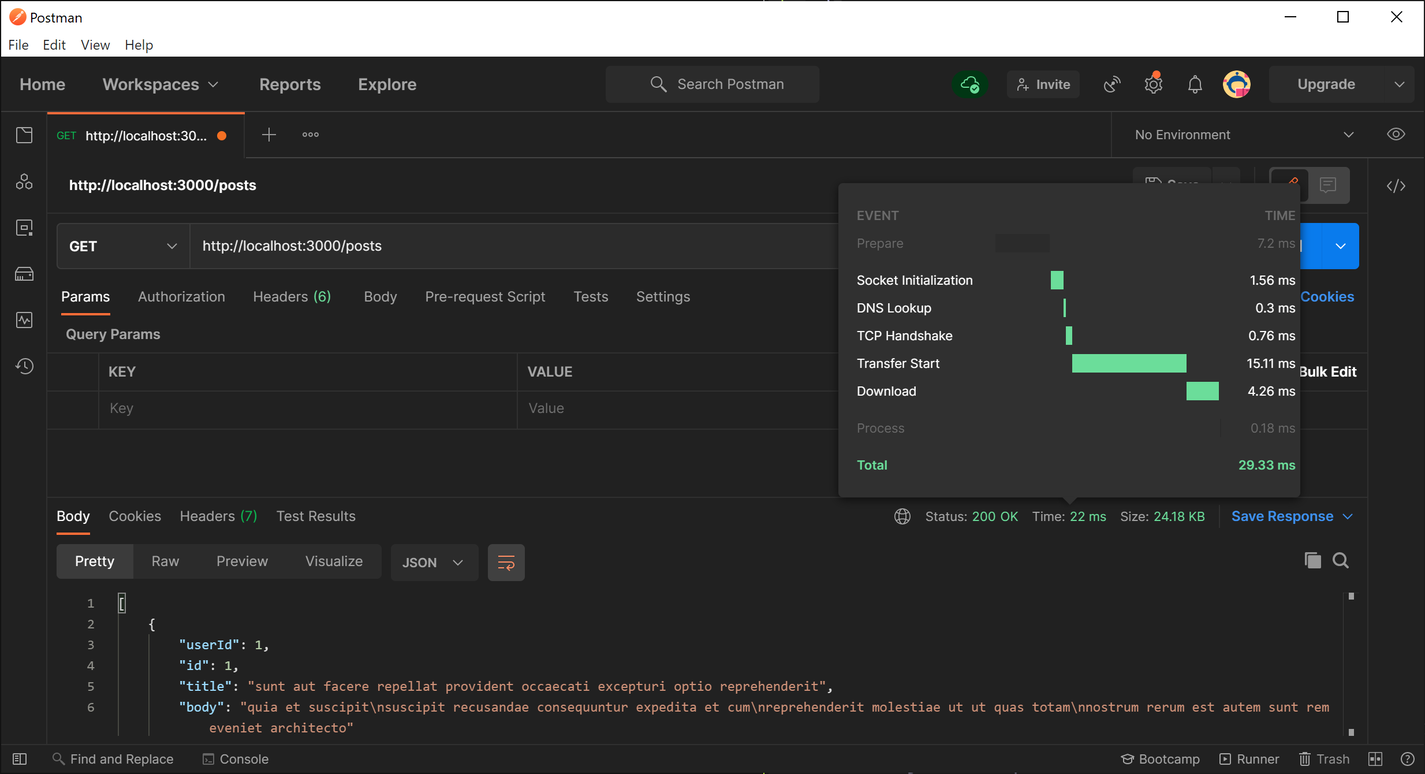
Task: Open environment quick look eye icon
Action: [1396, 135]
